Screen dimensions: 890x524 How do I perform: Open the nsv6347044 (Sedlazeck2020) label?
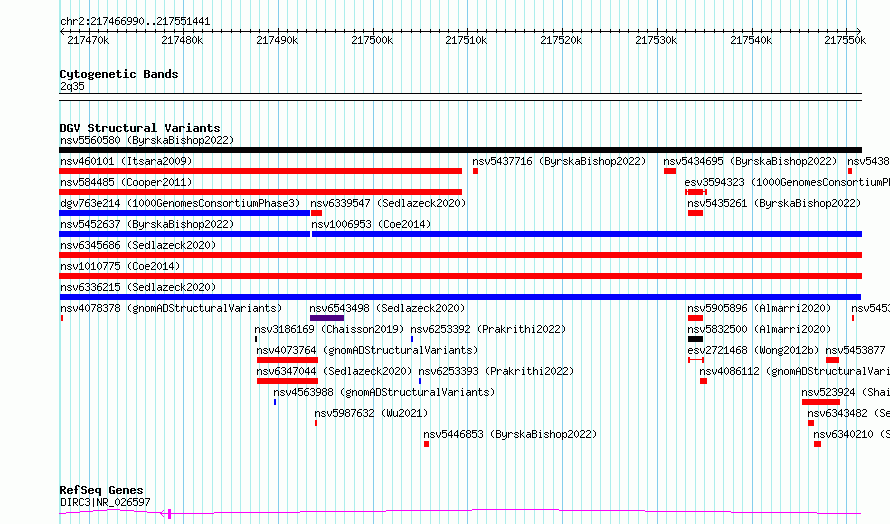coord(334,371)
